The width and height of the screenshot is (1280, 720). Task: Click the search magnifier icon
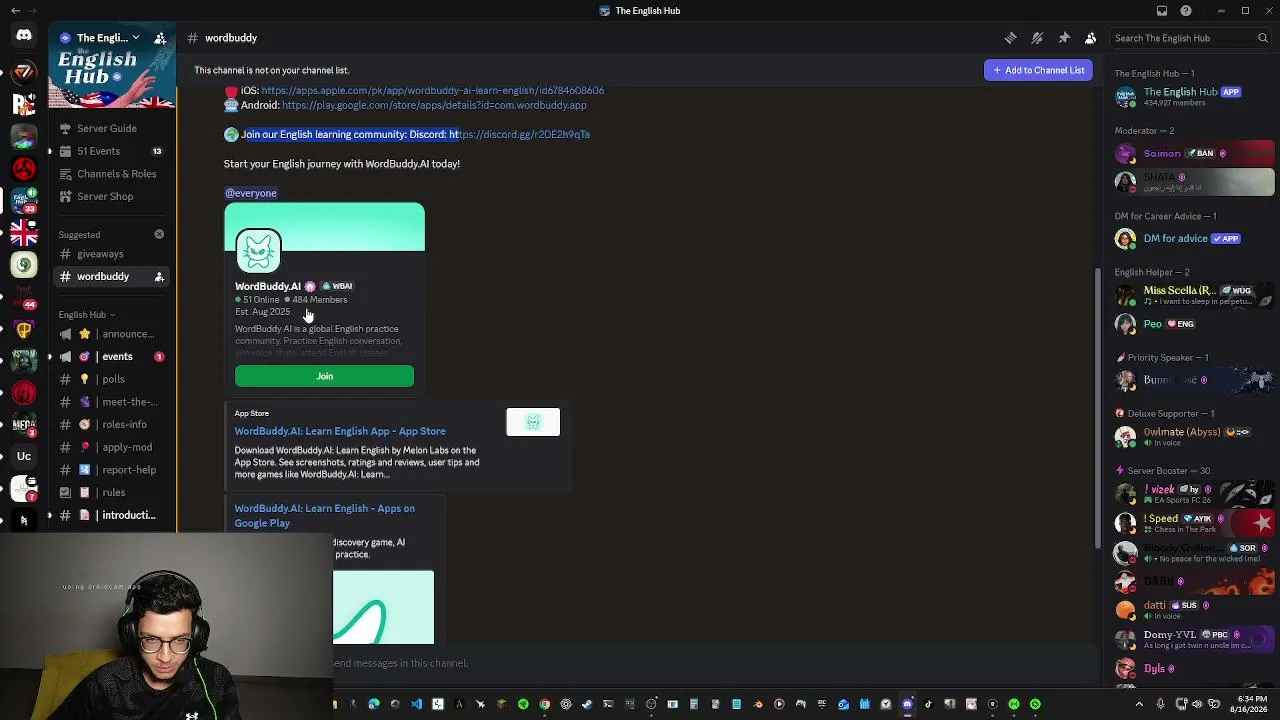tap(1263, 38)
